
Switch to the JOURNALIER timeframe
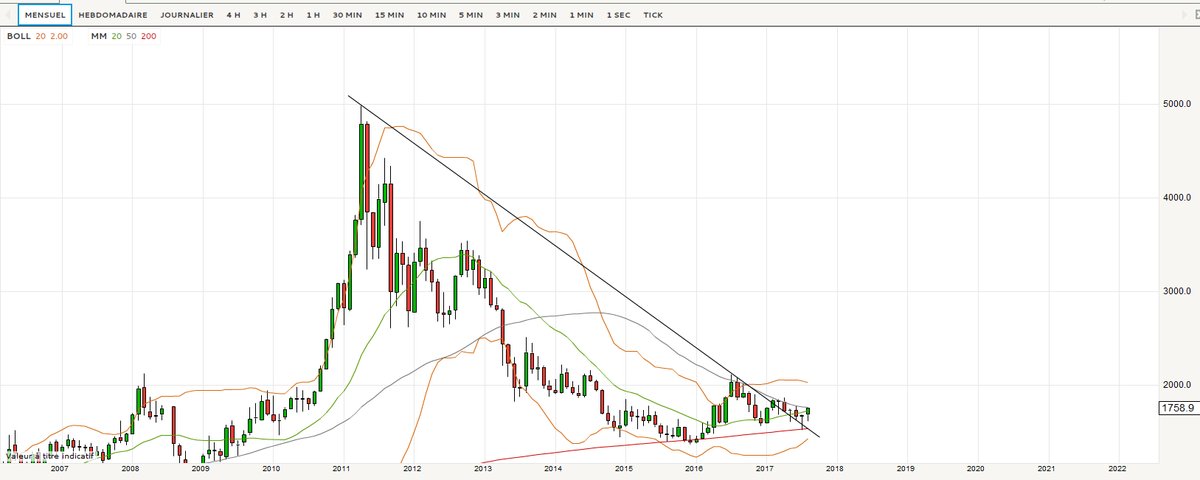point(187,16)
